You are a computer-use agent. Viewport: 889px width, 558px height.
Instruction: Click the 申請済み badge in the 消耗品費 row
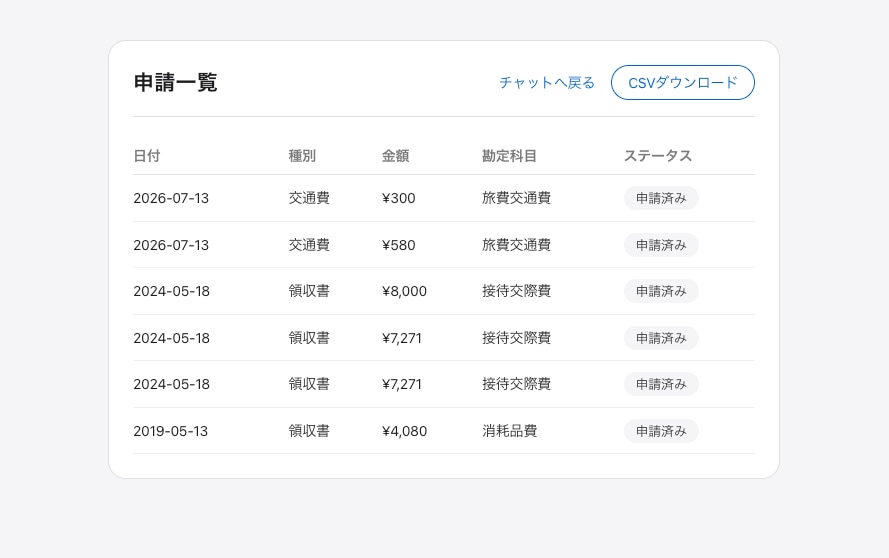(661, 431)
